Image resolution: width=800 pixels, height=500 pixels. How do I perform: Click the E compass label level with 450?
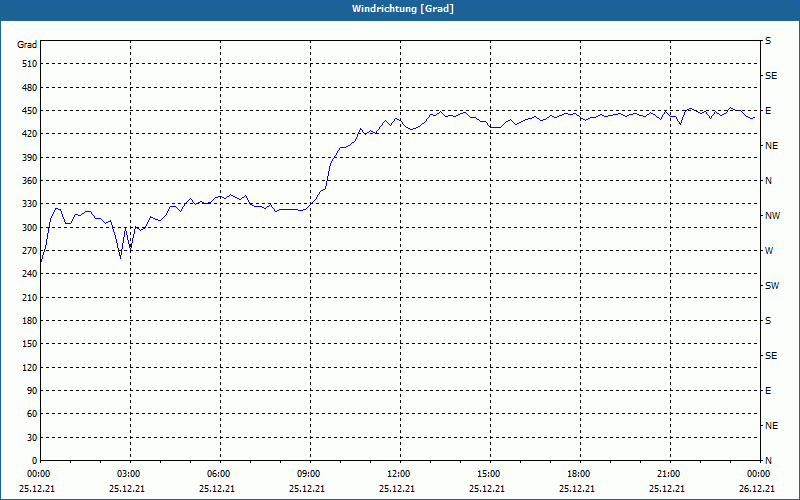[768, 111]
